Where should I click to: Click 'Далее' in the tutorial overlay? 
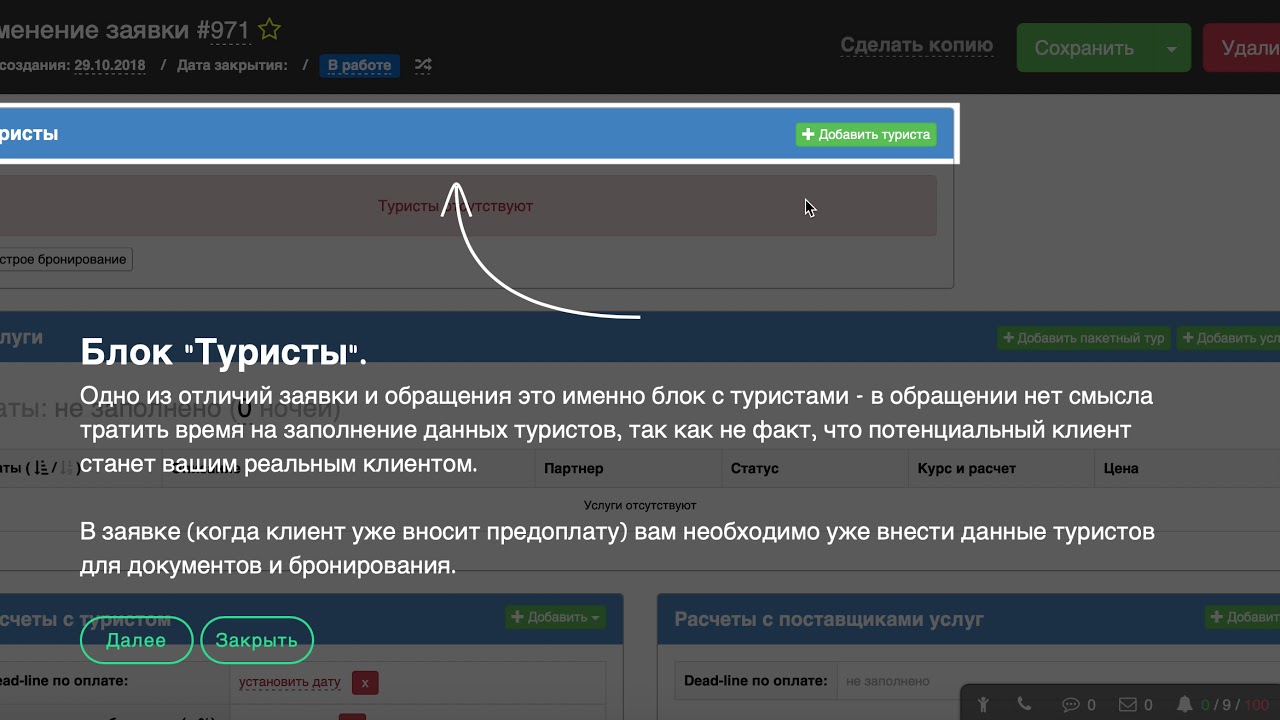click(136, 640)
